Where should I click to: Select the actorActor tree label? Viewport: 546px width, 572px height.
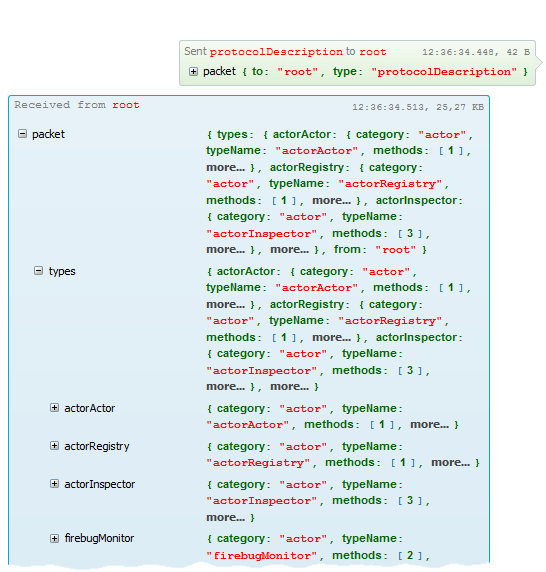click(89, 408)
